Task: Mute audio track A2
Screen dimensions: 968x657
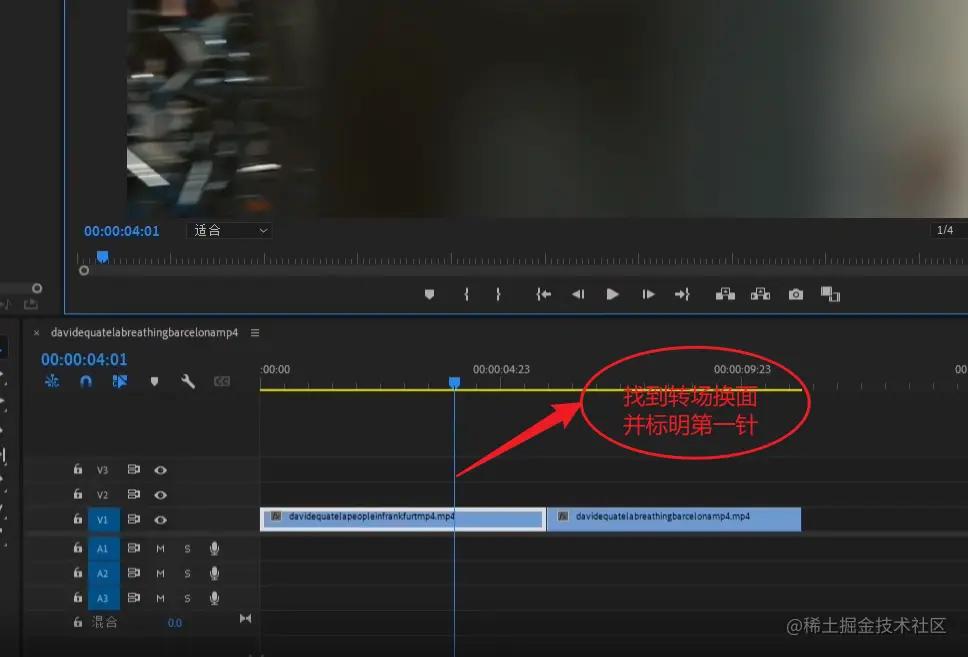Action: [x=161, y=573]
